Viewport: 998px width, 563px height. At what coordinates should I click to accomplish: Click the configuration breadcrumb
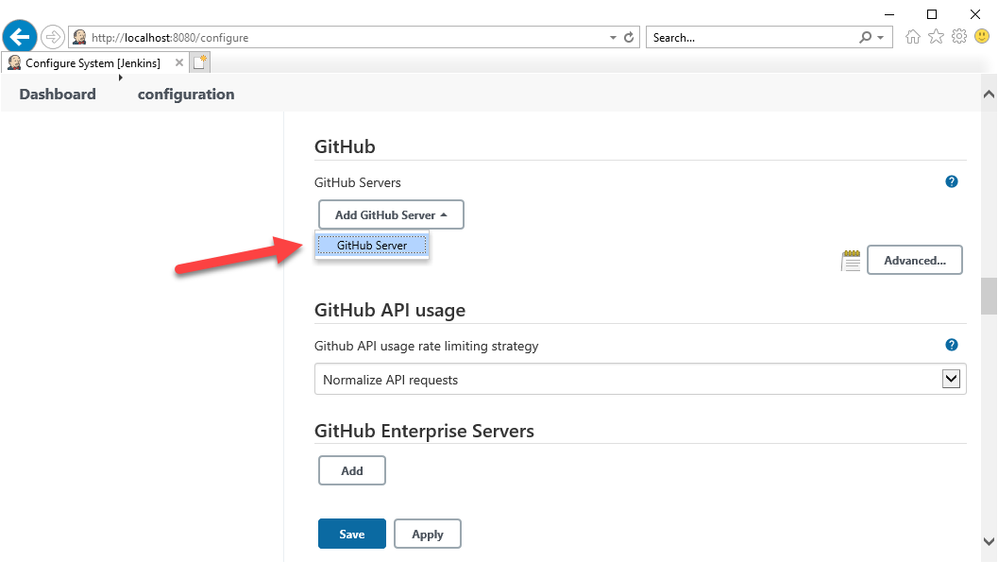186,94
